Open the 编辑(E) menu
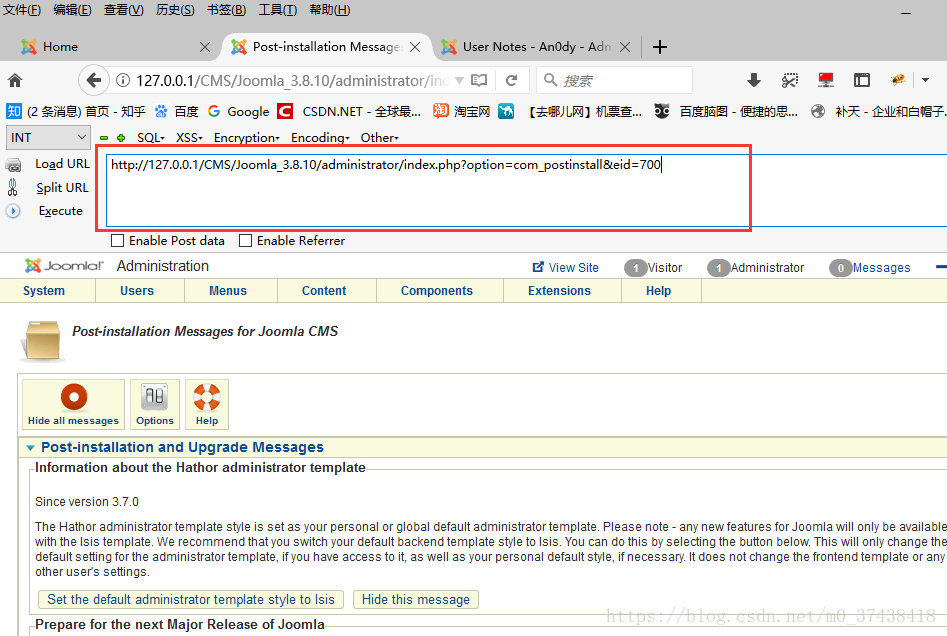The width and height of the screenshot is (947, 636). pos(72,10)
